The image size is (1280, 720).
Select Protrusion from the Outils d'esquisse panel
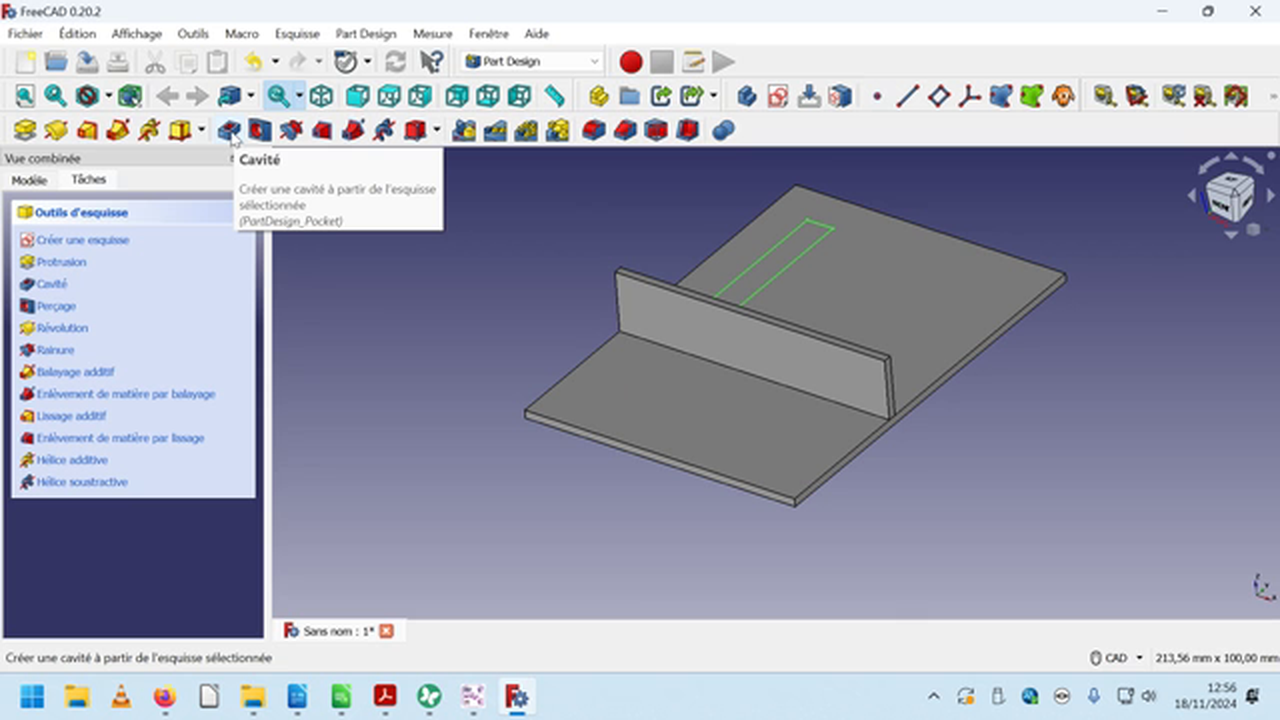(x=61, y=261)
